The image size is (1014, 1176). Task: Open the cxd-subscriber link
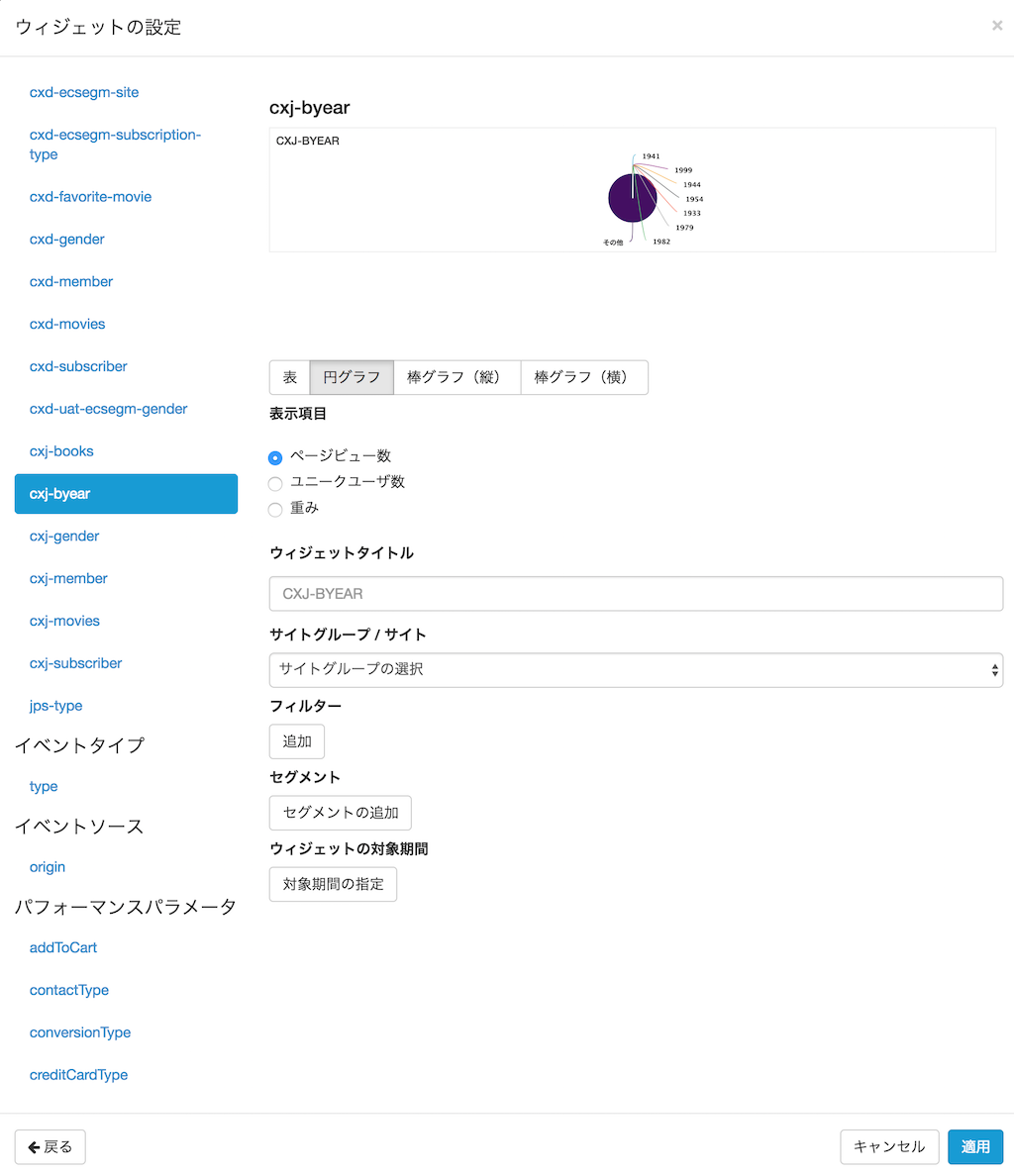tap(79, 366)
